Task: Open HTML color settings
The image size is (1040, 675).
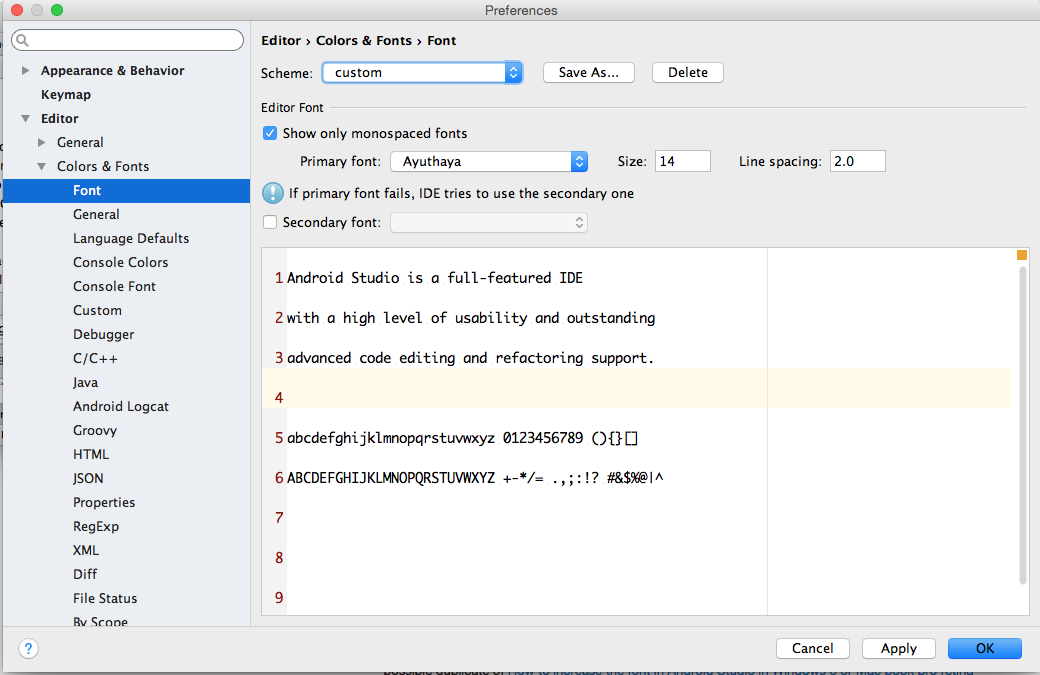Action: [91, 454]
